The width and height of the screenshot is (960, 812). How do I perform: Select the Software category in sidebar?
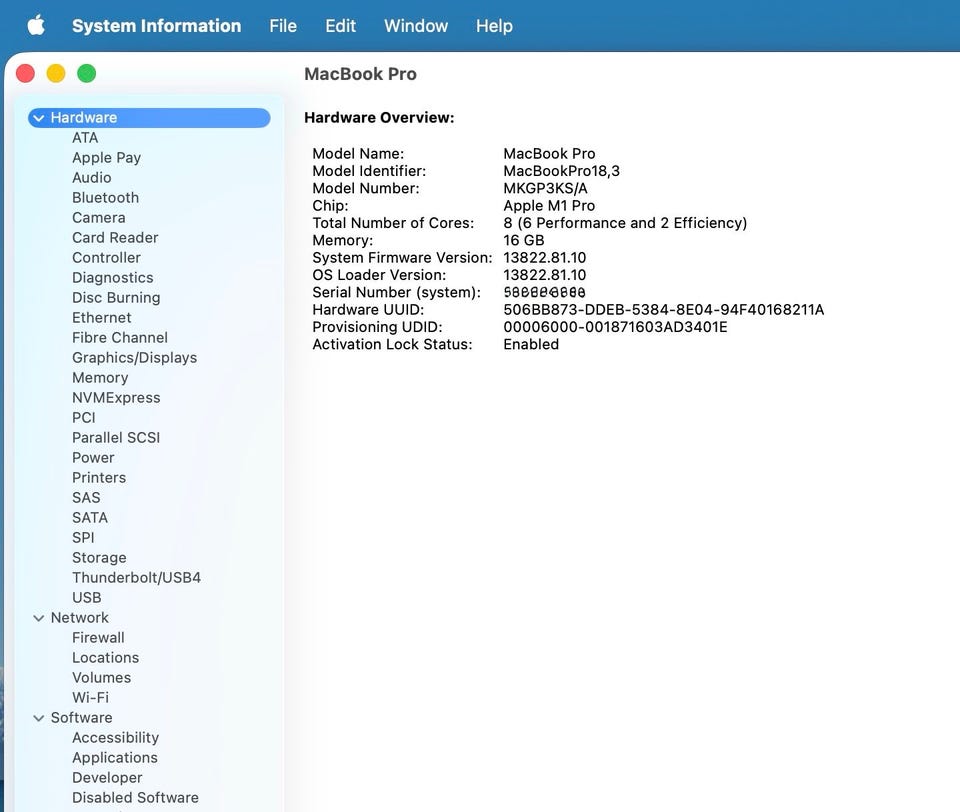pyautogui.click(x=81, y=718)
